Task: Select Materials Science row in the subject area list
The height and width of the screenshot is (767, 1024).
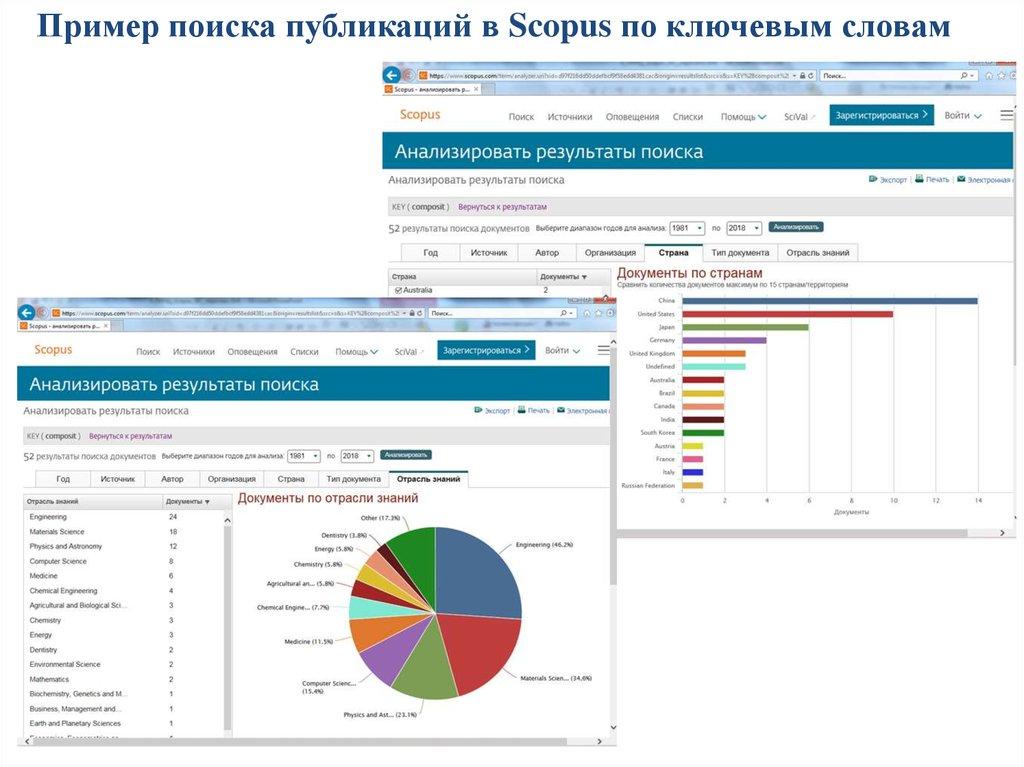Action: click(57, 532)
